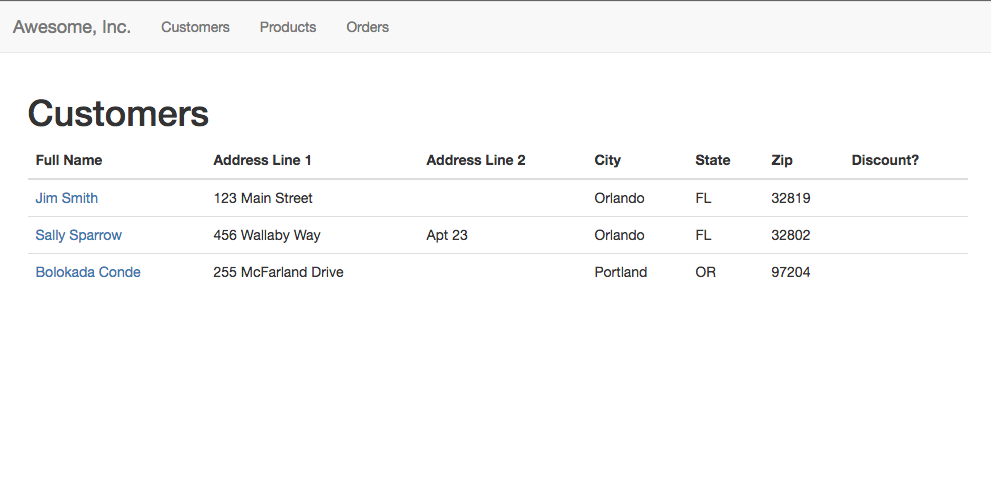Screen dimensions: 991x493
Task: Click the City column header
Action: click(607, 161)
